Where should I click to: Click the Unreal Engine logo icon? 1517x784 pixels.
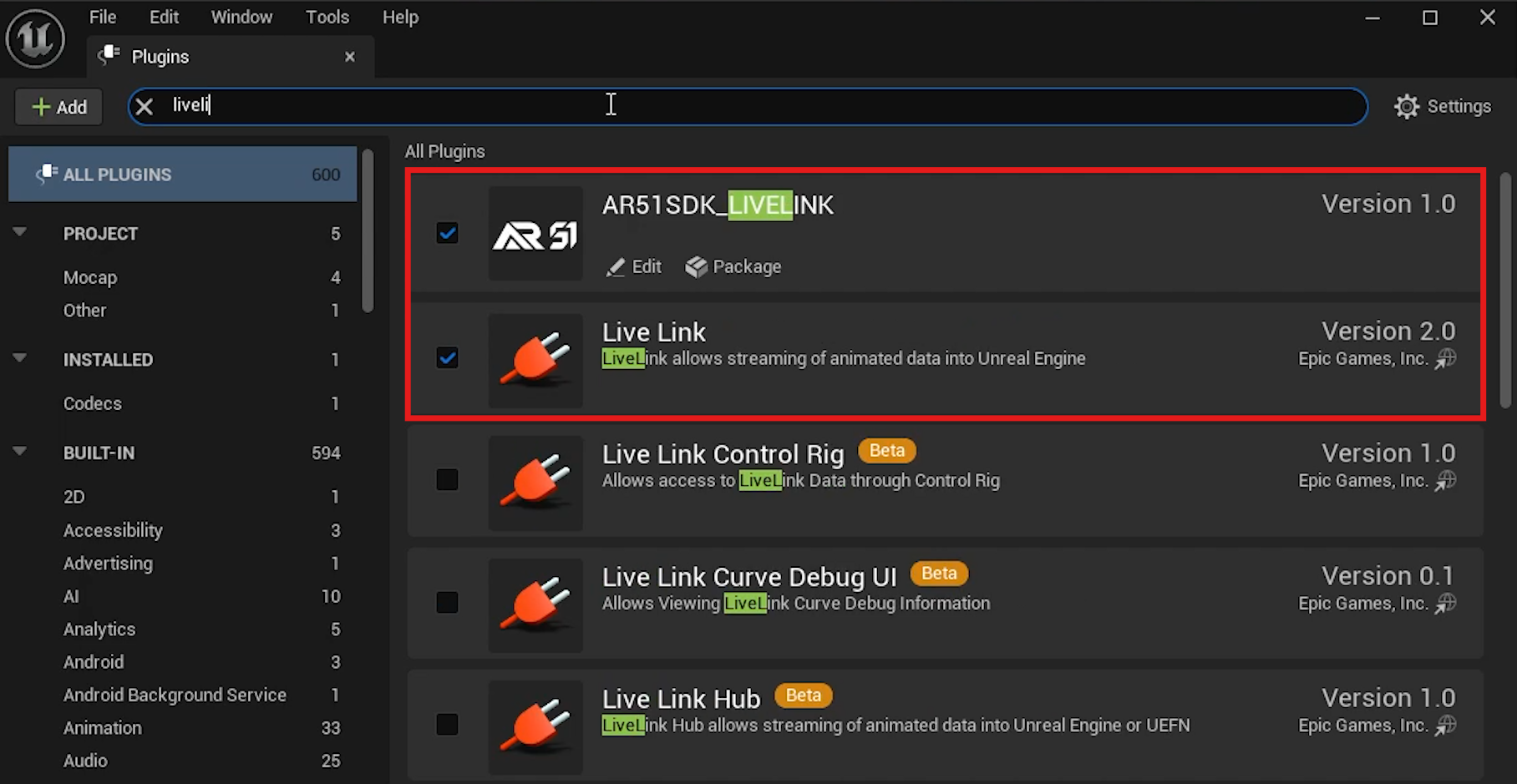tap(35, 38)
